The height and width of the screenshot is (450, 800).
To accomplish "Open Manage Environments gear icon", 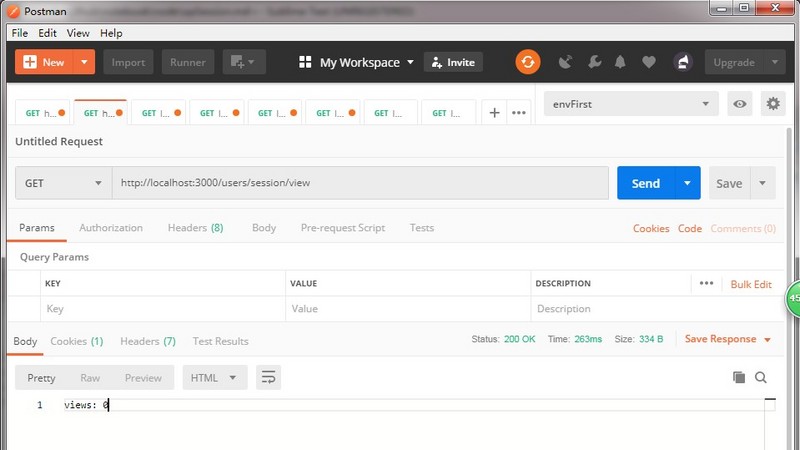I will pos(773,104).
